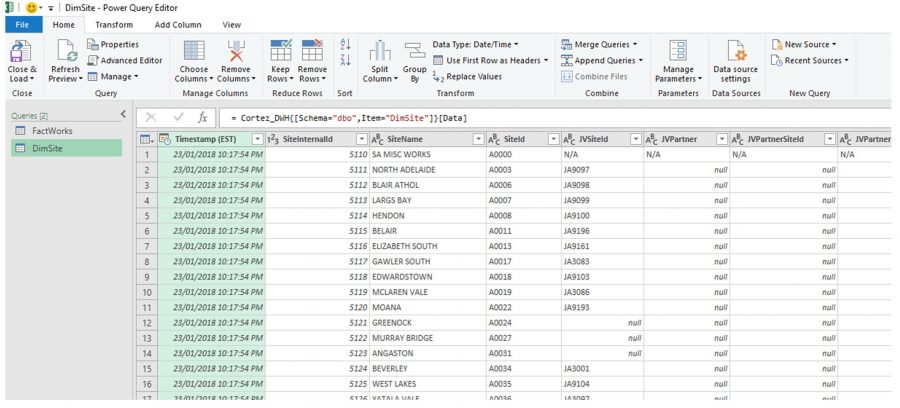Cancel formula with the X icon

tap(151, 118)
